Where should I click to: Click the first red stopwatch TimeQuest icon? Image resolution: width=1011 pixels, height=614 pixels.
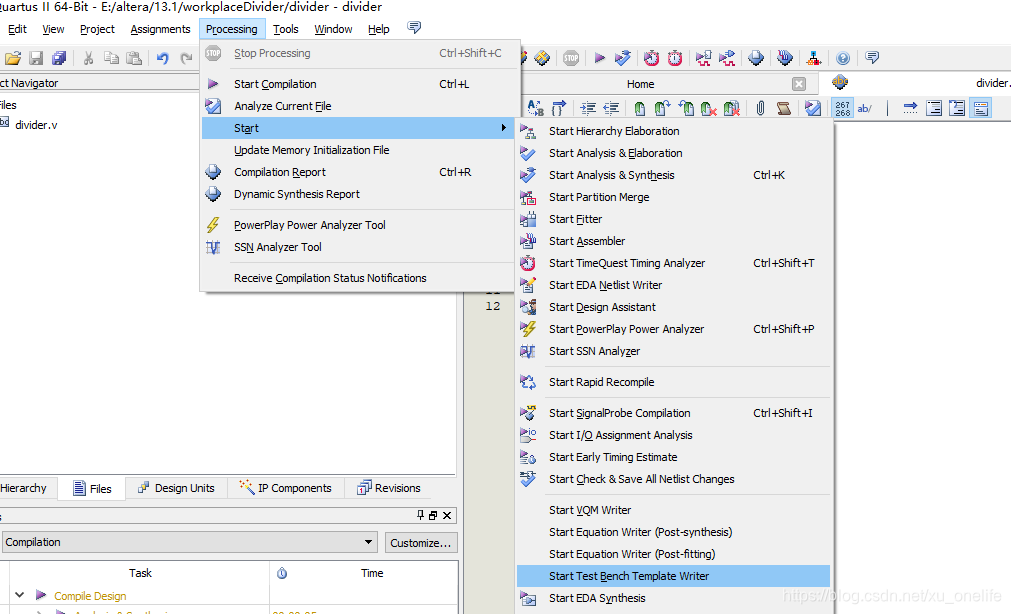point(651,58)
